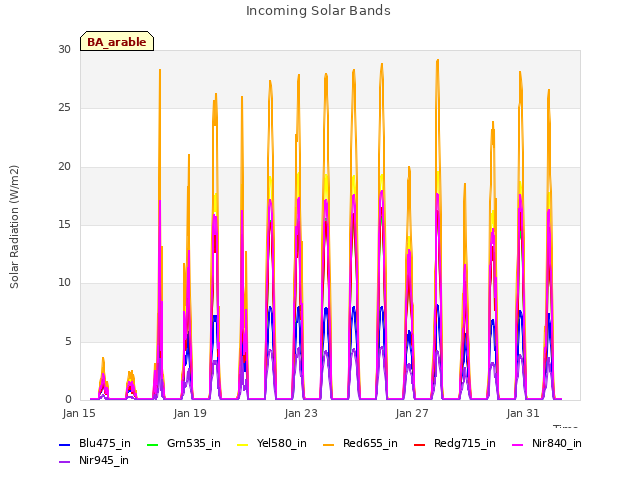Click the Solar Radiation (W/m2) axis label

[x=14, y=227]
